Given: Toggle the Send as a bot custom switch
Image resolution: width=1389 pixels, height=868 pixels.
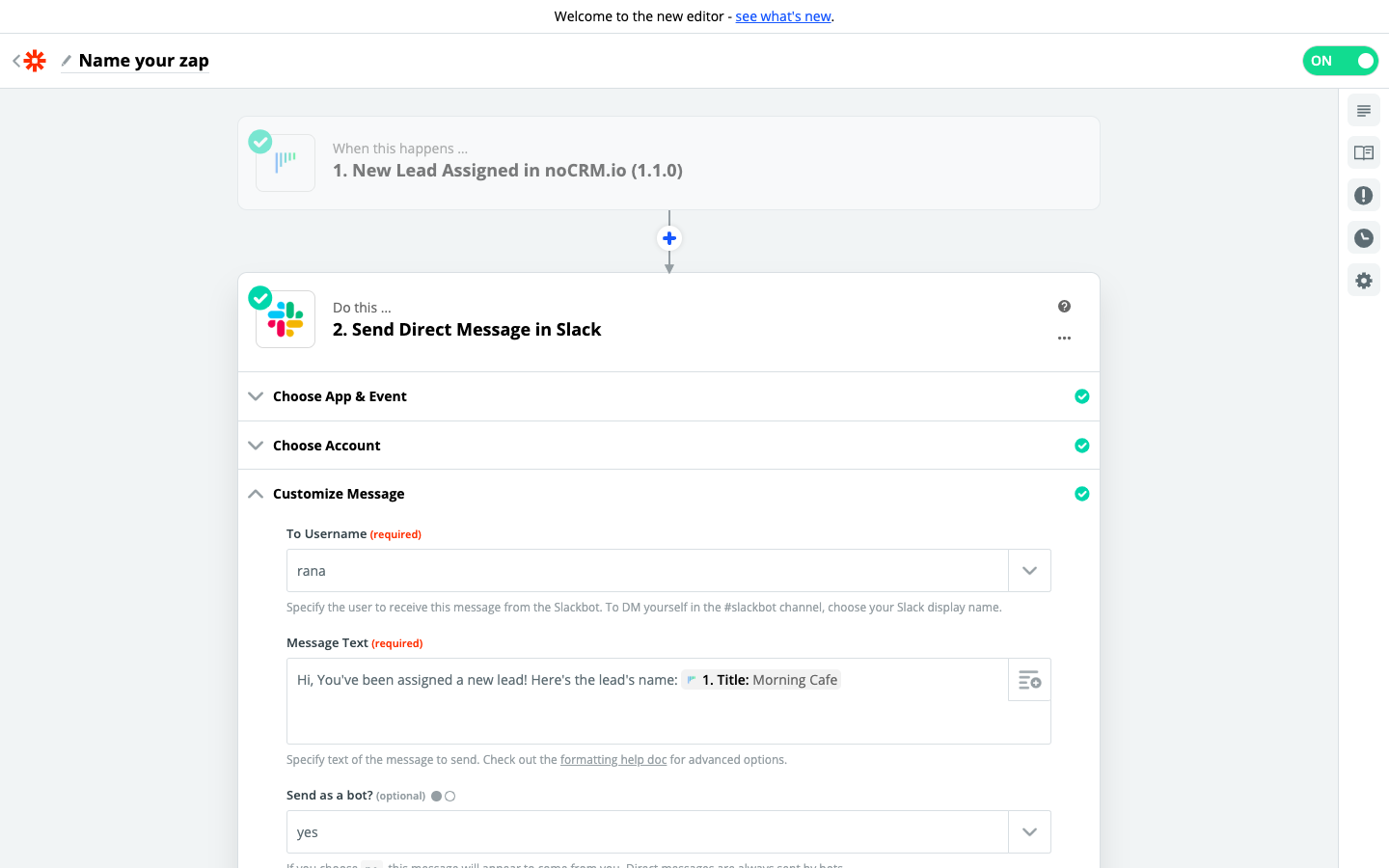Looking at the screenshot, I should [443, 797].
